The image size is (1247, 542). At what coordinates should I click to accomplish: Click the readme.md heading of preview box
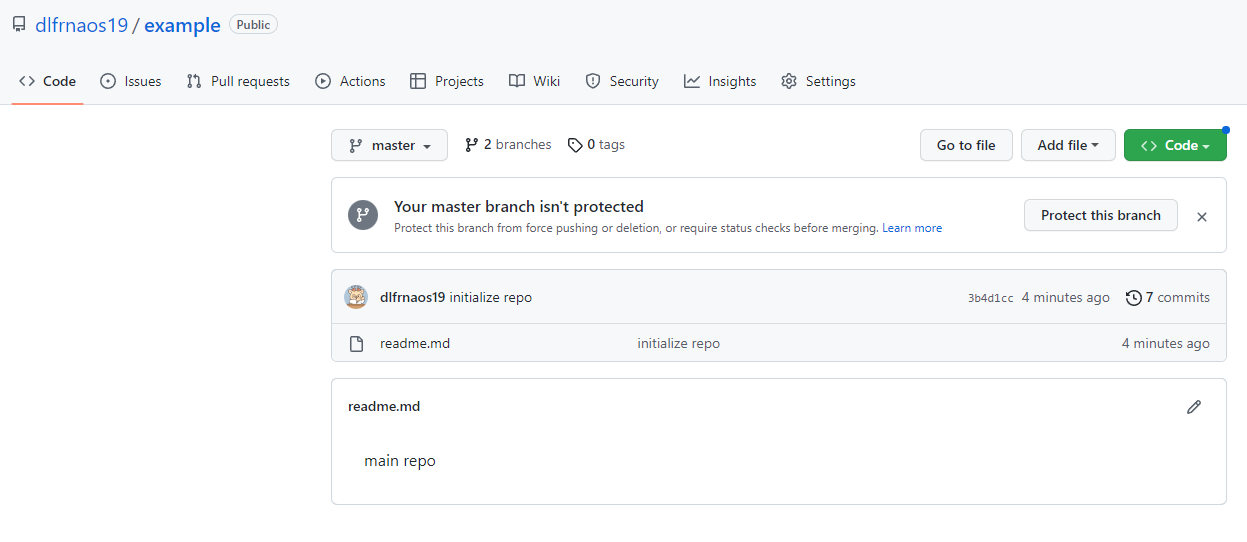(x=384, y=406)
